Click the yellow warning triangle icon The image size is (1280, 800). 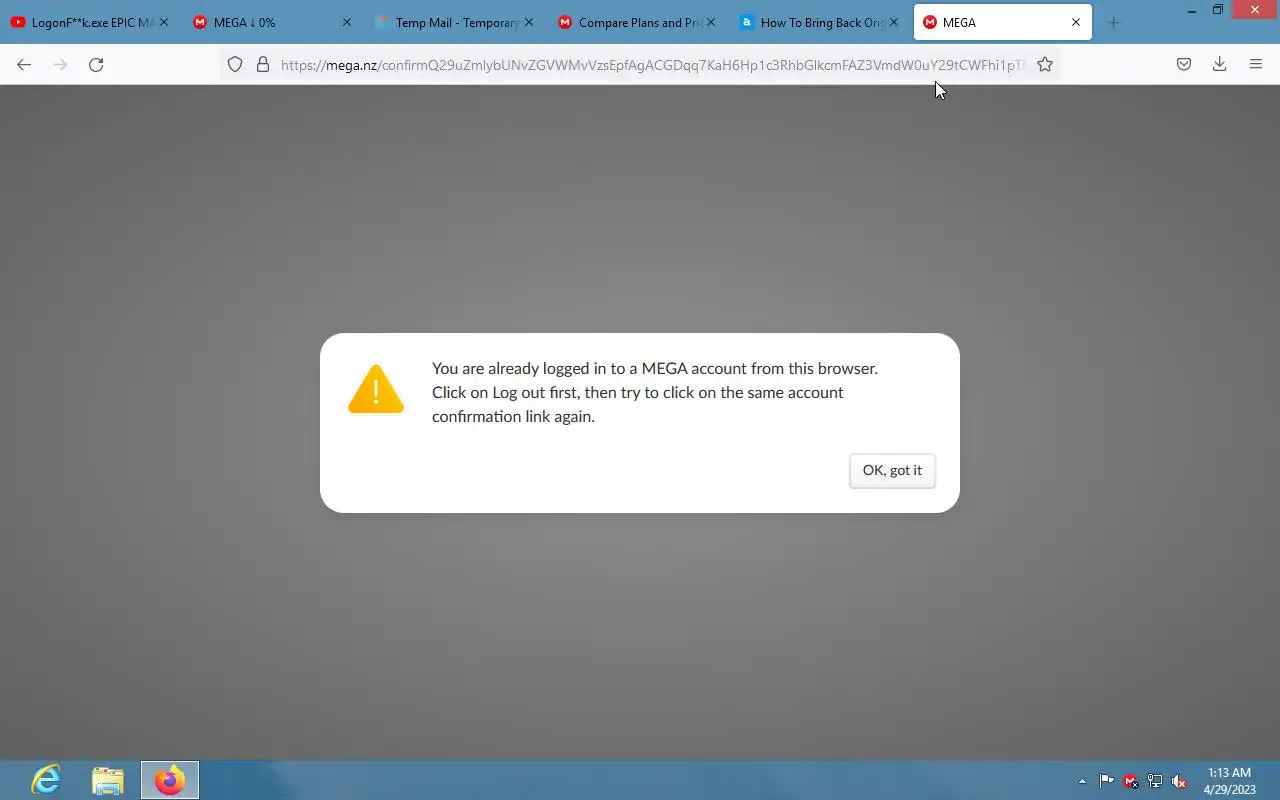(376, 389)
